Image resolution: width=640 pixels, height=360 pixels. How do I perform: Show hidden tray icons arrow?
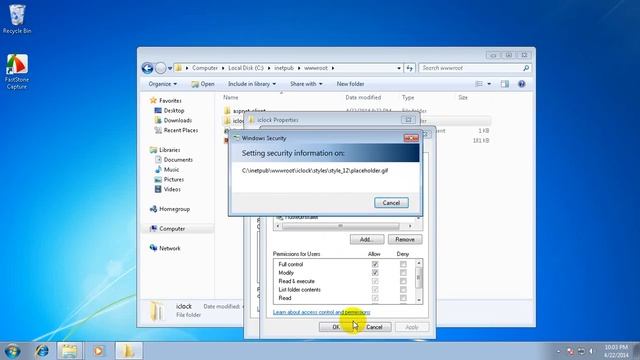coord(558,351)
